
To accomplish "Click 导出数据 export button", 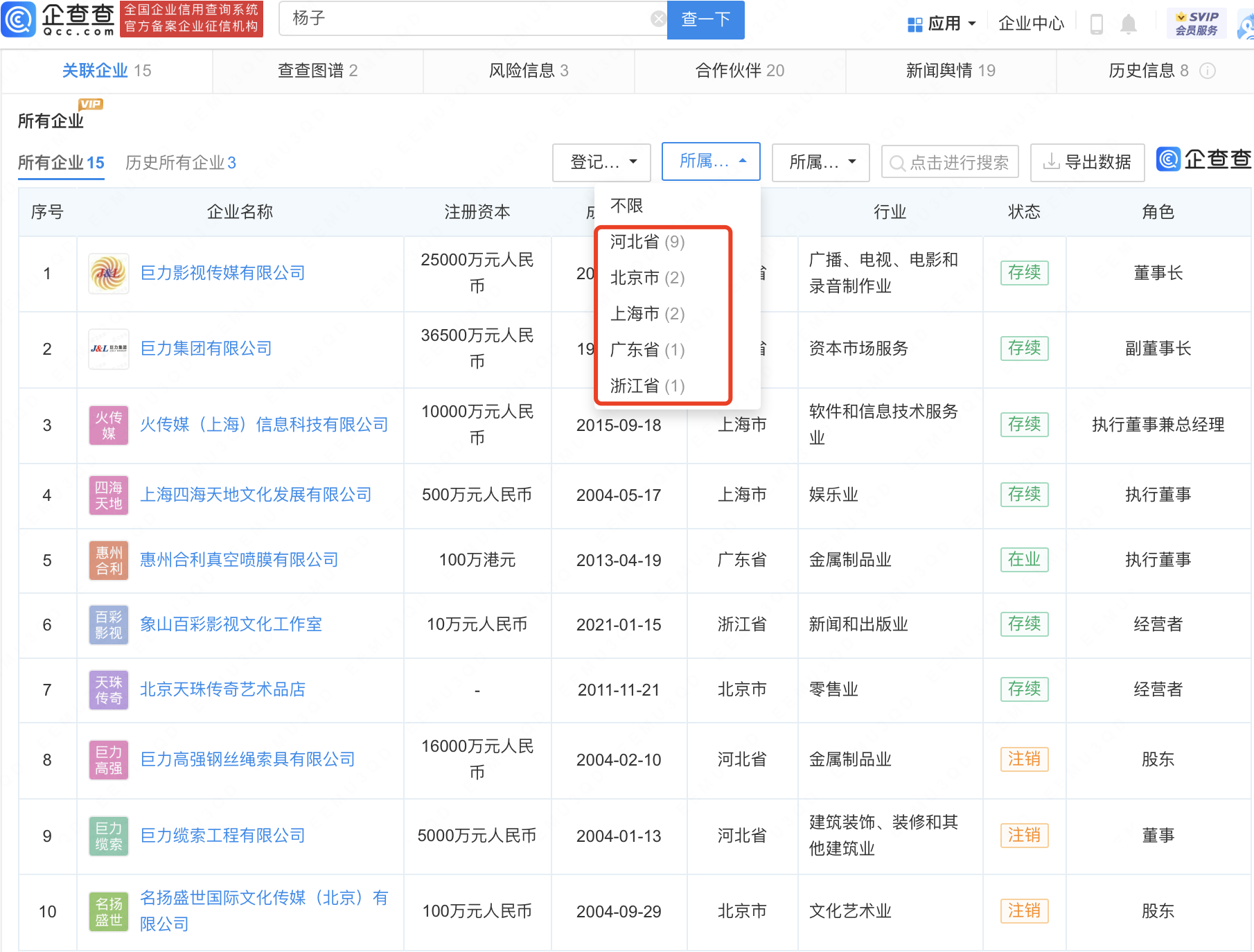I will click(x=1087, y=162).
